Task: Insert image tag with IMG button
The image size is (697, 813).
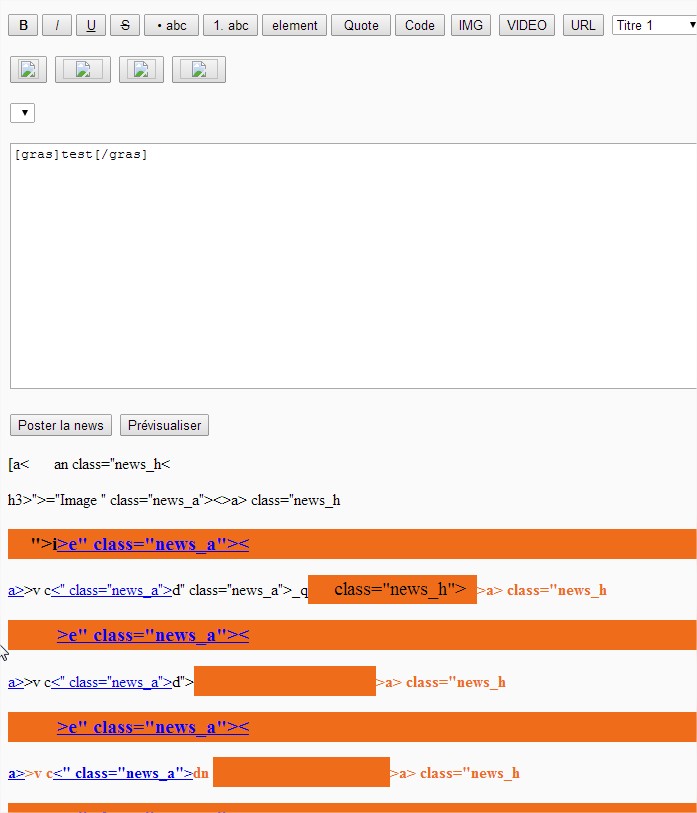Action: [471, 25]
